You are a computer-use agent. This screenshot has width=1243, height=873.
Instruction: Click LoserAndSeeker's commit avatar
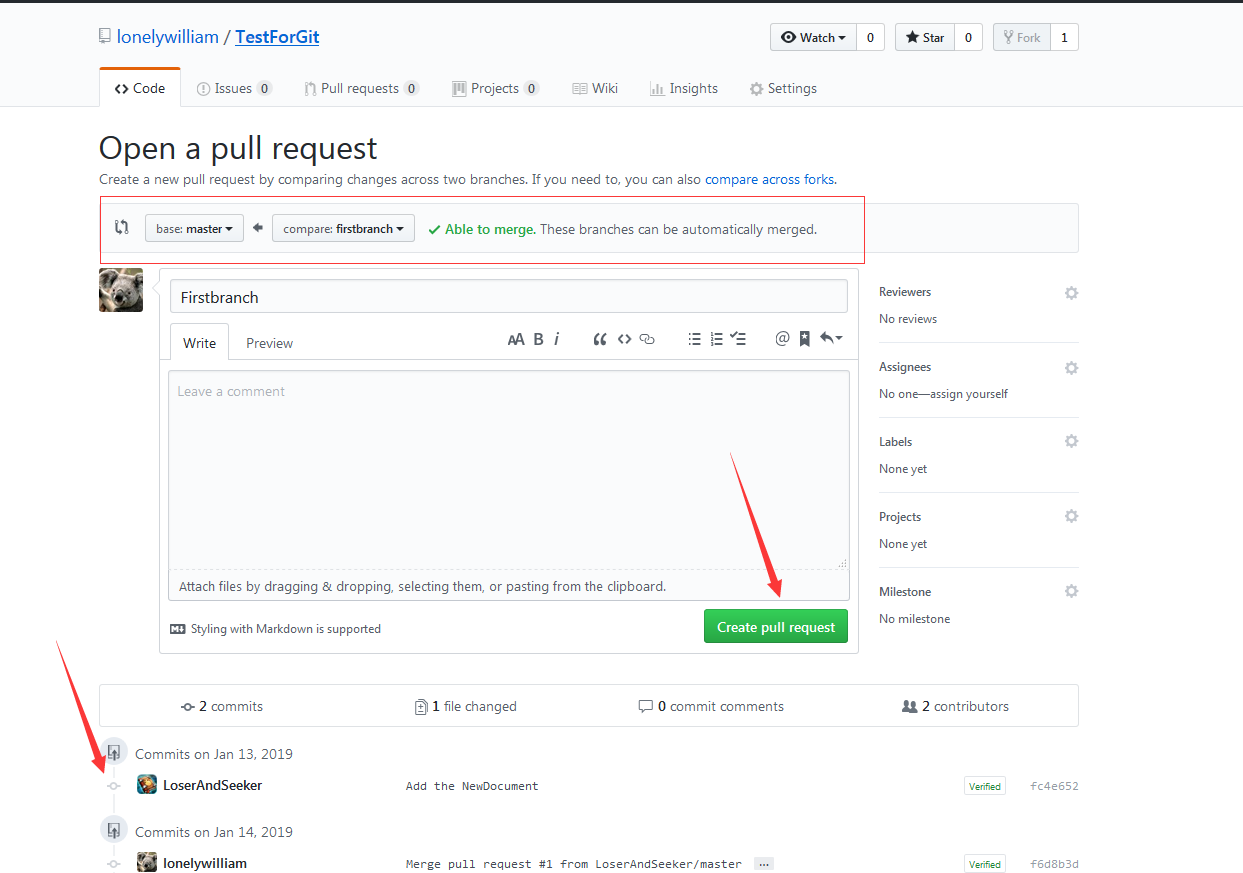147,785
